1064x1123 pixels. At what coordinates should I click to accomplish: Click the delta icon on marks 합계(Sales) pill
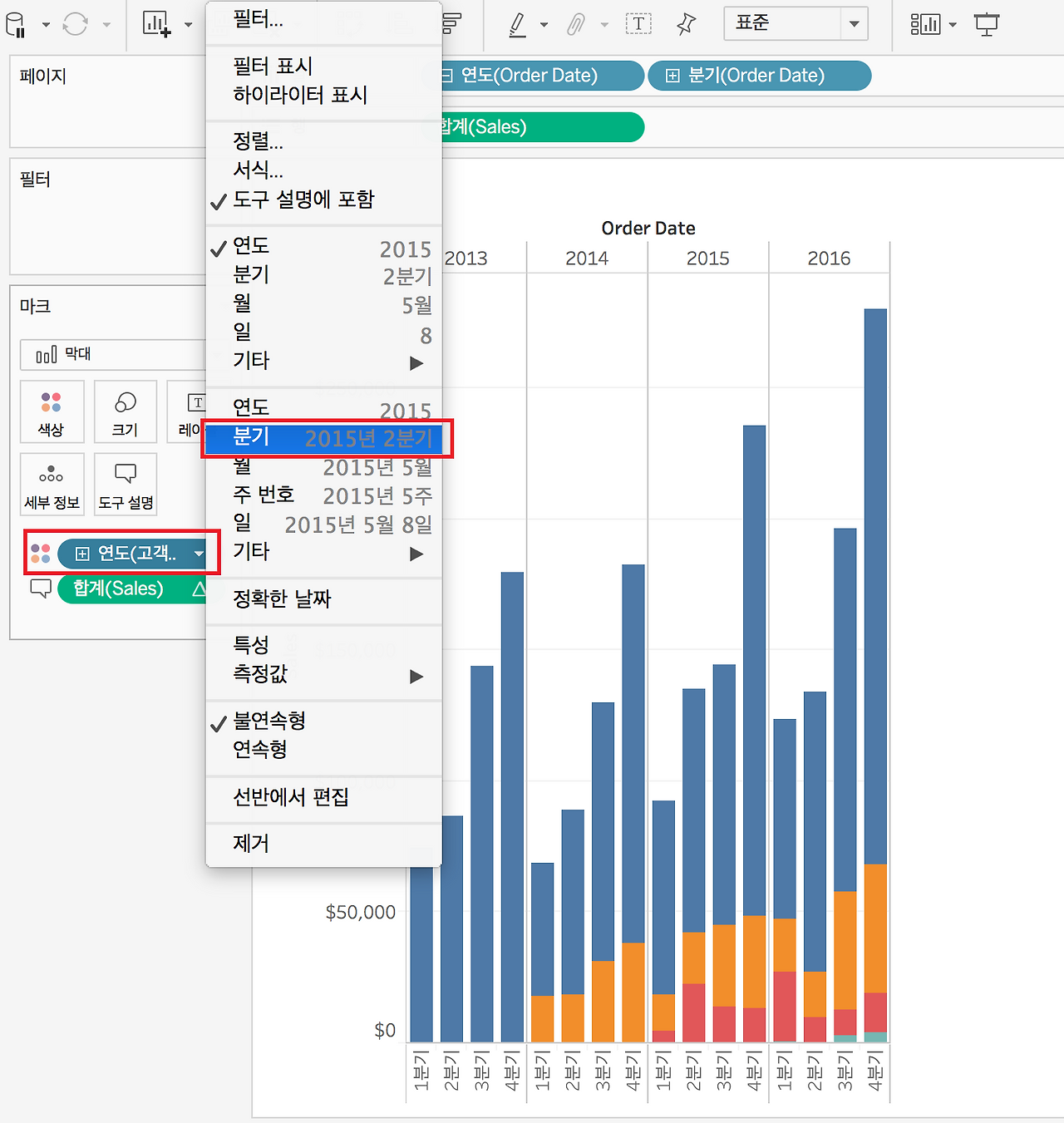[199, 589]
